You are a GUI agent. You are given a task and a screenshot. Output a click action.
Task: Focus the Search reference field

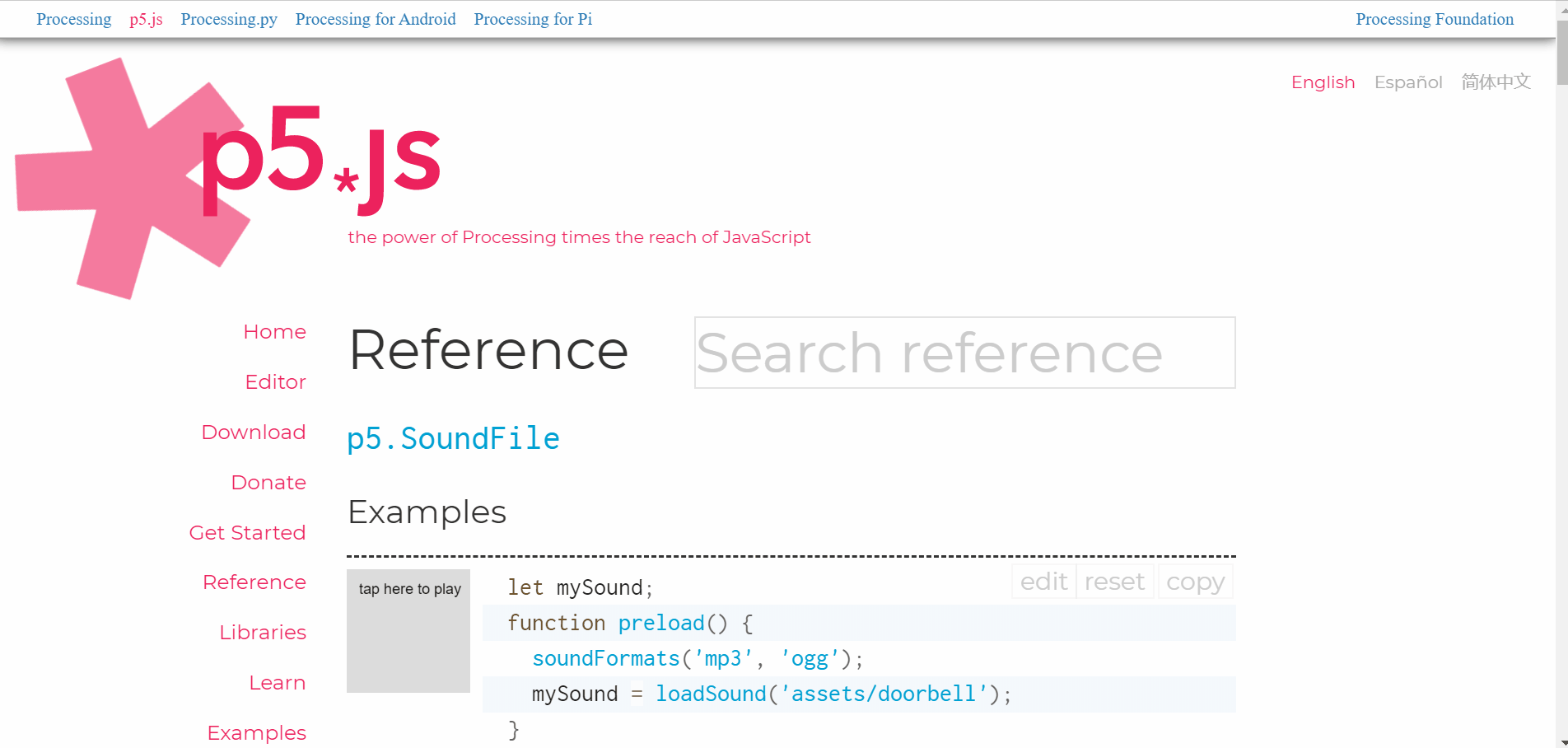point(965,353)
